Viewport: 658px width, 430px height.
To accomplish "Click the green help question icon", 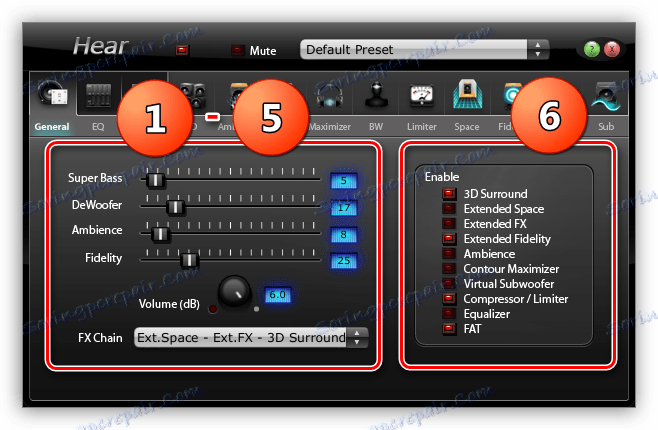I will (592, 50).
